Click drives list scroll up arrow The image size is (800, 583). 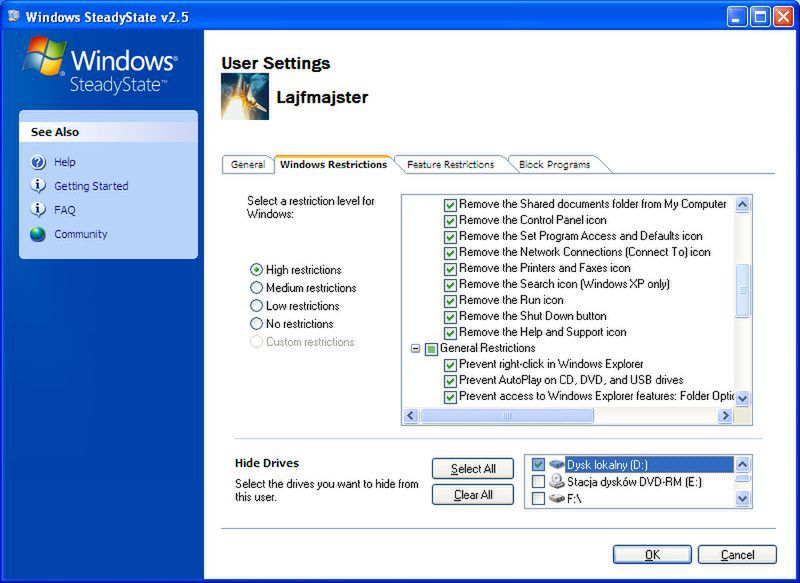[x=743, y=465]
